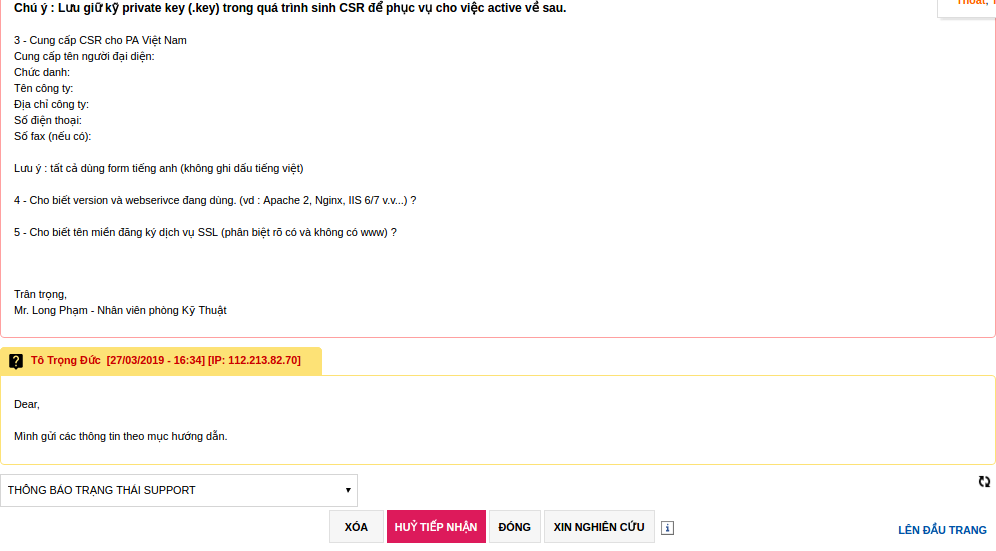Click the Mr. Long Phạm signature line
996x551 pixels.
[120, 310]
